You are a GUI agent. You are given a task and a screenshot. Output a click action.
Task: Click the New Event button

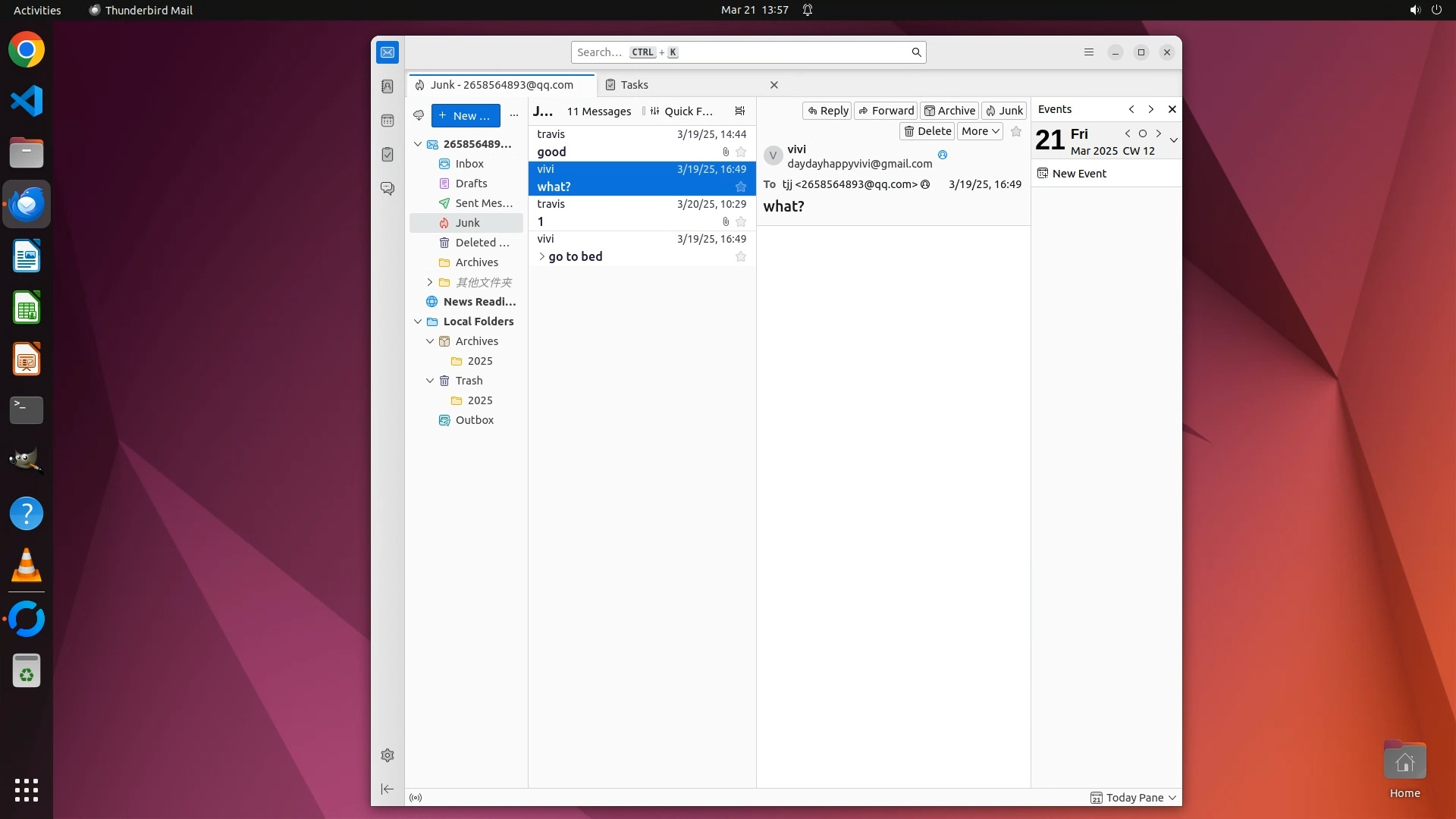pos(1072,174)
